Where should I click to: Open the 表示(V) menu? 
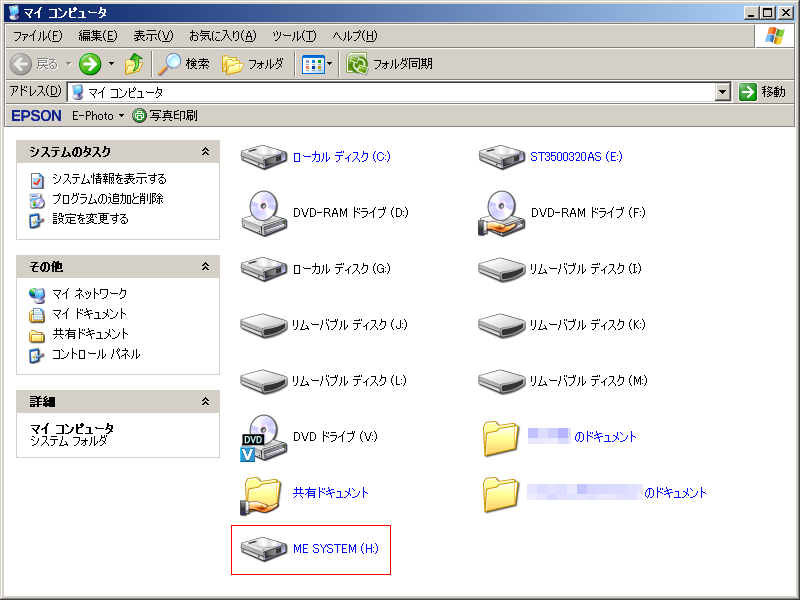point(153,36)
